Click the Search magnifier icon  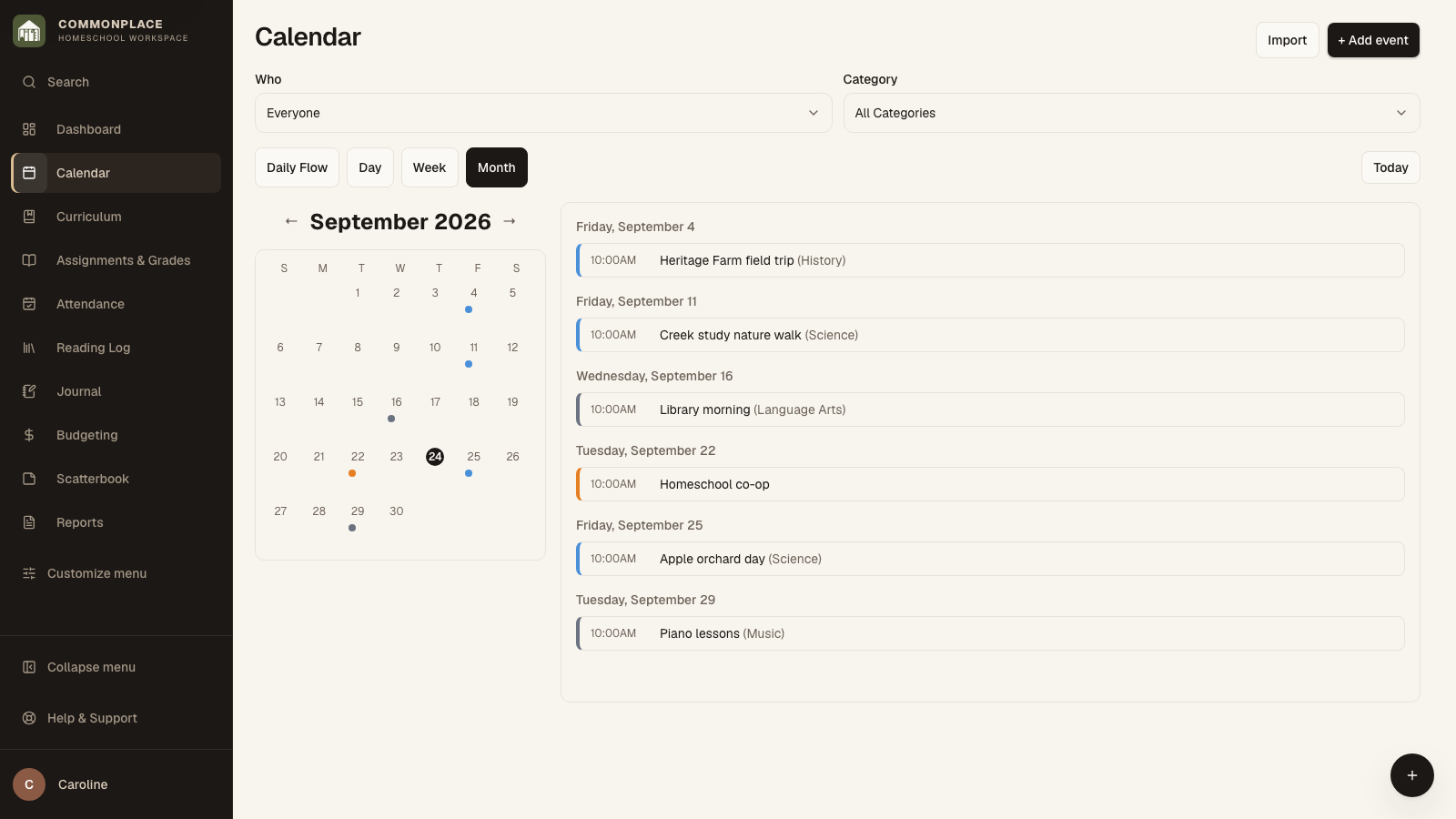[x=29, y=82]
